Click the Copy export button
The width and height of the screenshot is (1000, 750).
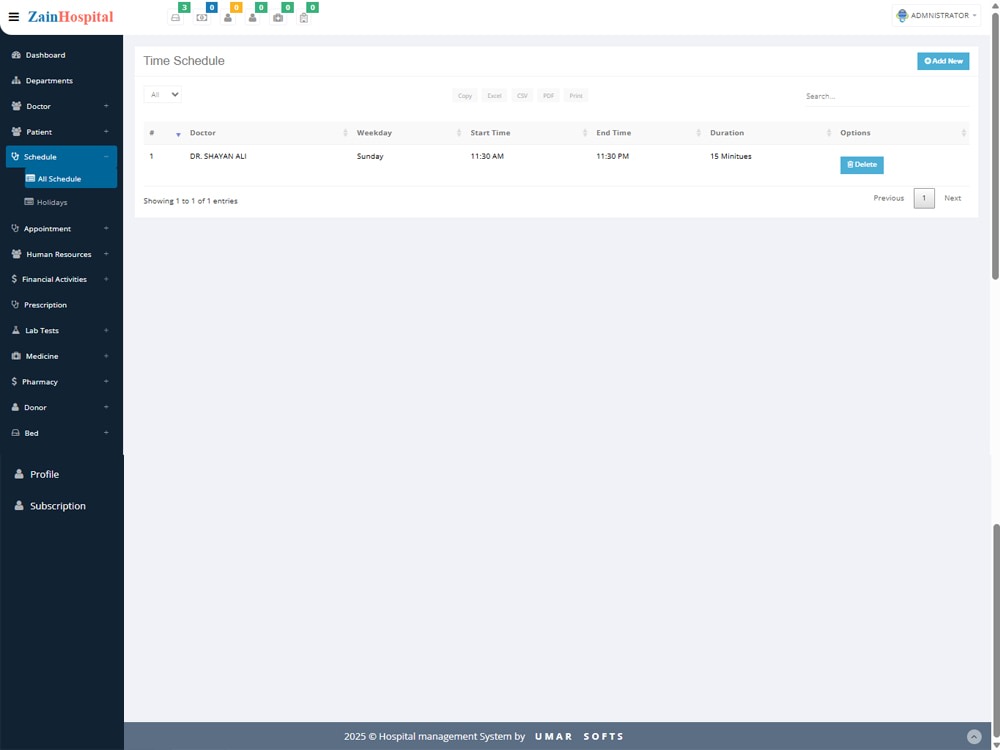coord(465,96)
